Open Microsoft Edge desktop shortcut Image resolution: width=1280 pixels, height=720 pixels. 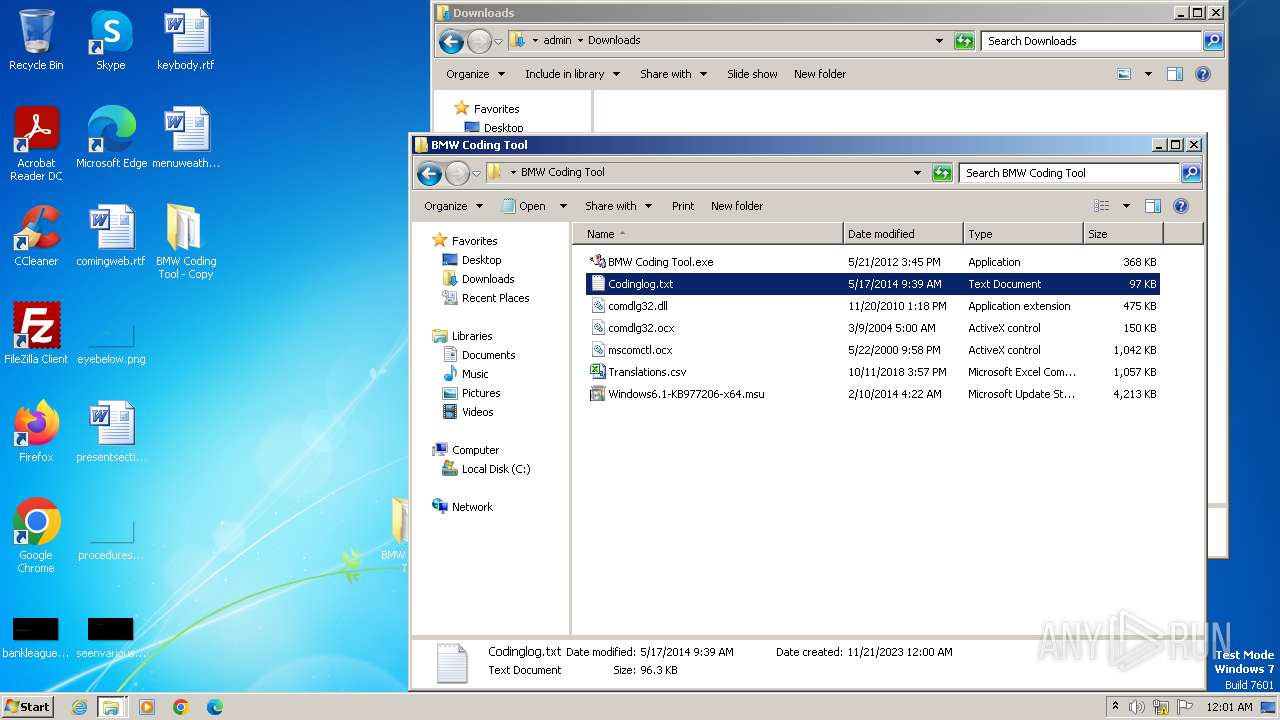[x=111, y=139]
